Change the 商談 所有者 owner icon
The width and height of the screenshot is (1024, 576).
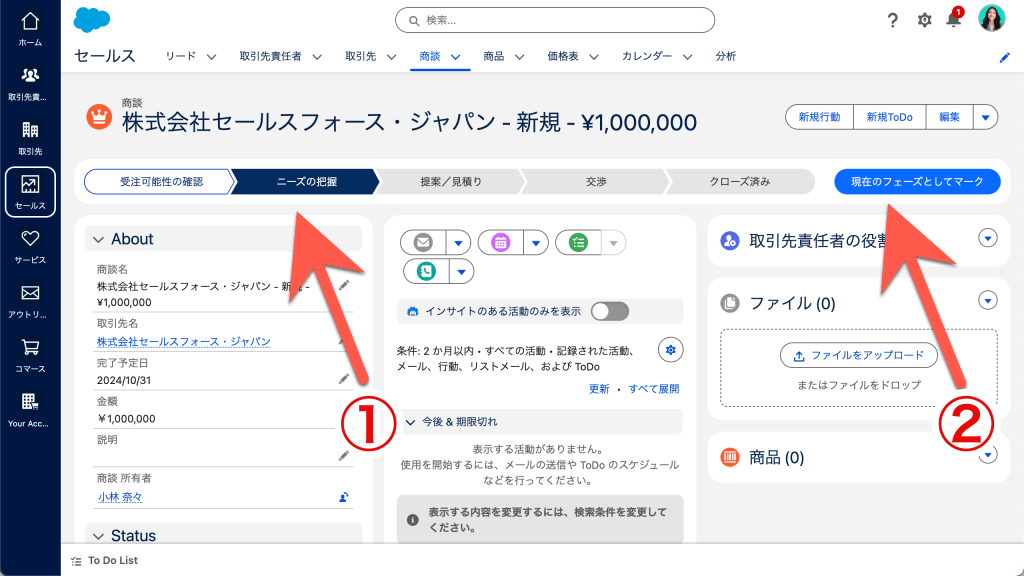point(344,497)
